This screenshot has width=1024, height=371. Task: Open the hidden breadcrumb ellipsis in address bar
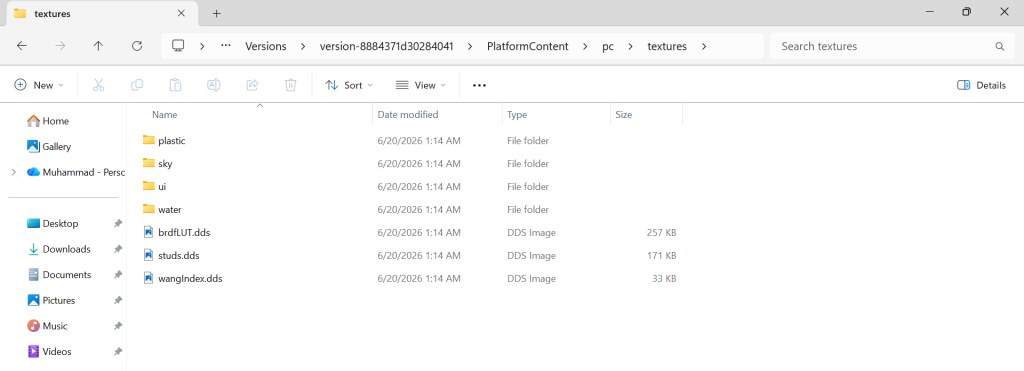[x=226, y=46]
